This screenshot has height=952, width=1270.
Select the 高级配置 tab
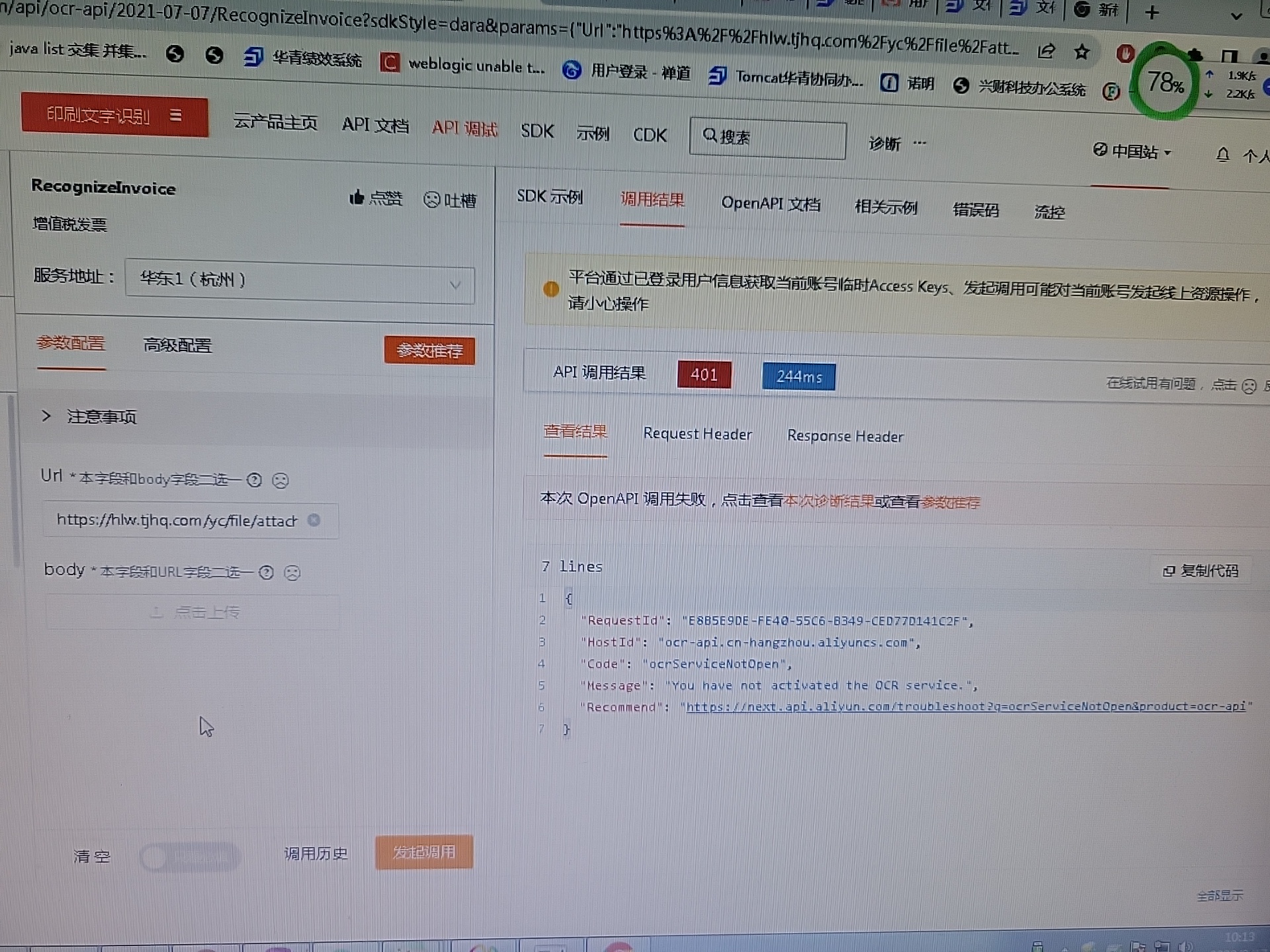pyautogui.click(x=177, y=345)
